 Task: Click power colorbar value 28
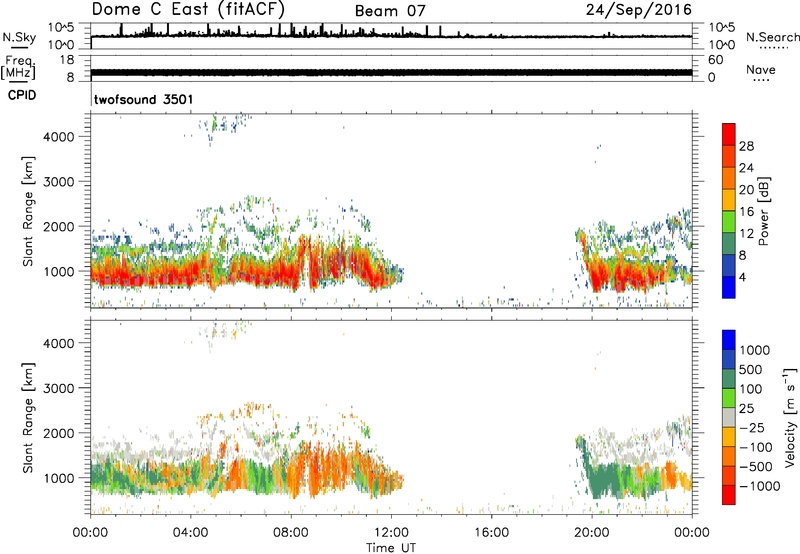pos(746,146)
